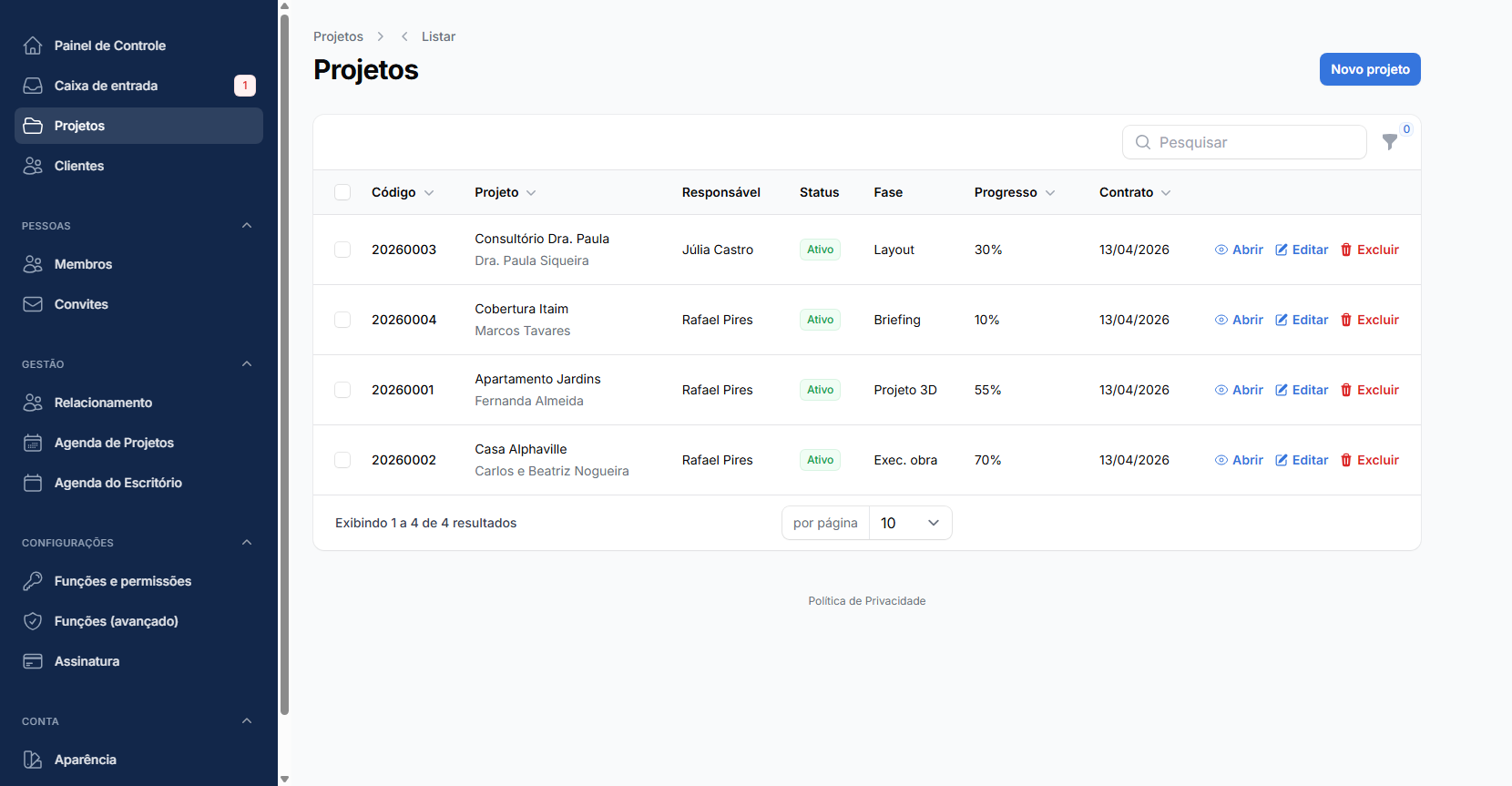The height and width of the screenshot is (786, 1512).
Task: Click Editar link for project 20260002
Action: tap(1302, 460)
